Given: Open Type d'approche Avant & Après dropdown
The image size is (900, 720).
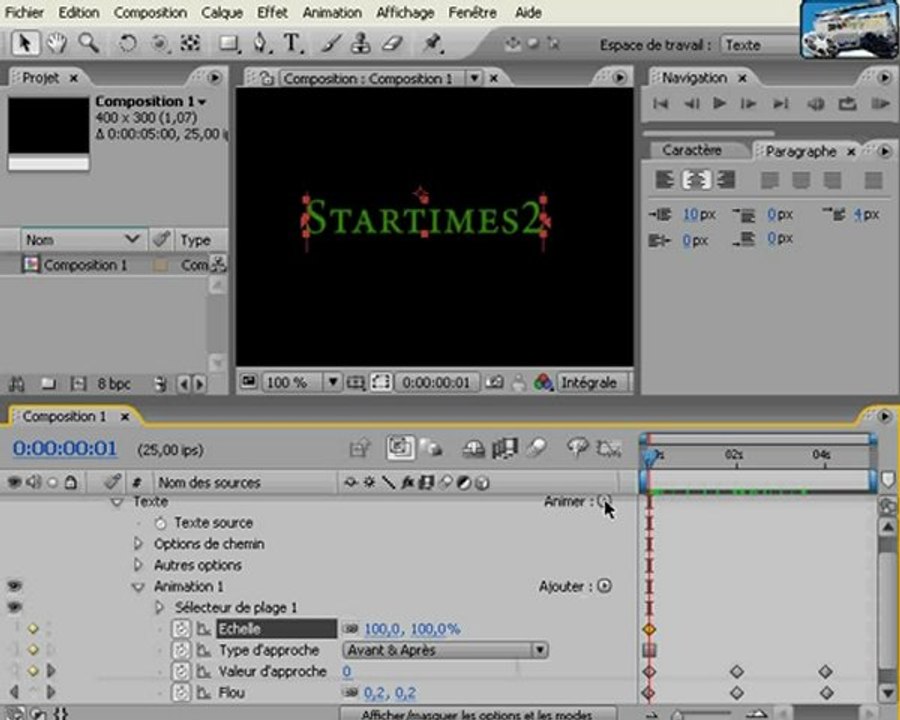Looking at the screenshot, I should coord(445,650).
